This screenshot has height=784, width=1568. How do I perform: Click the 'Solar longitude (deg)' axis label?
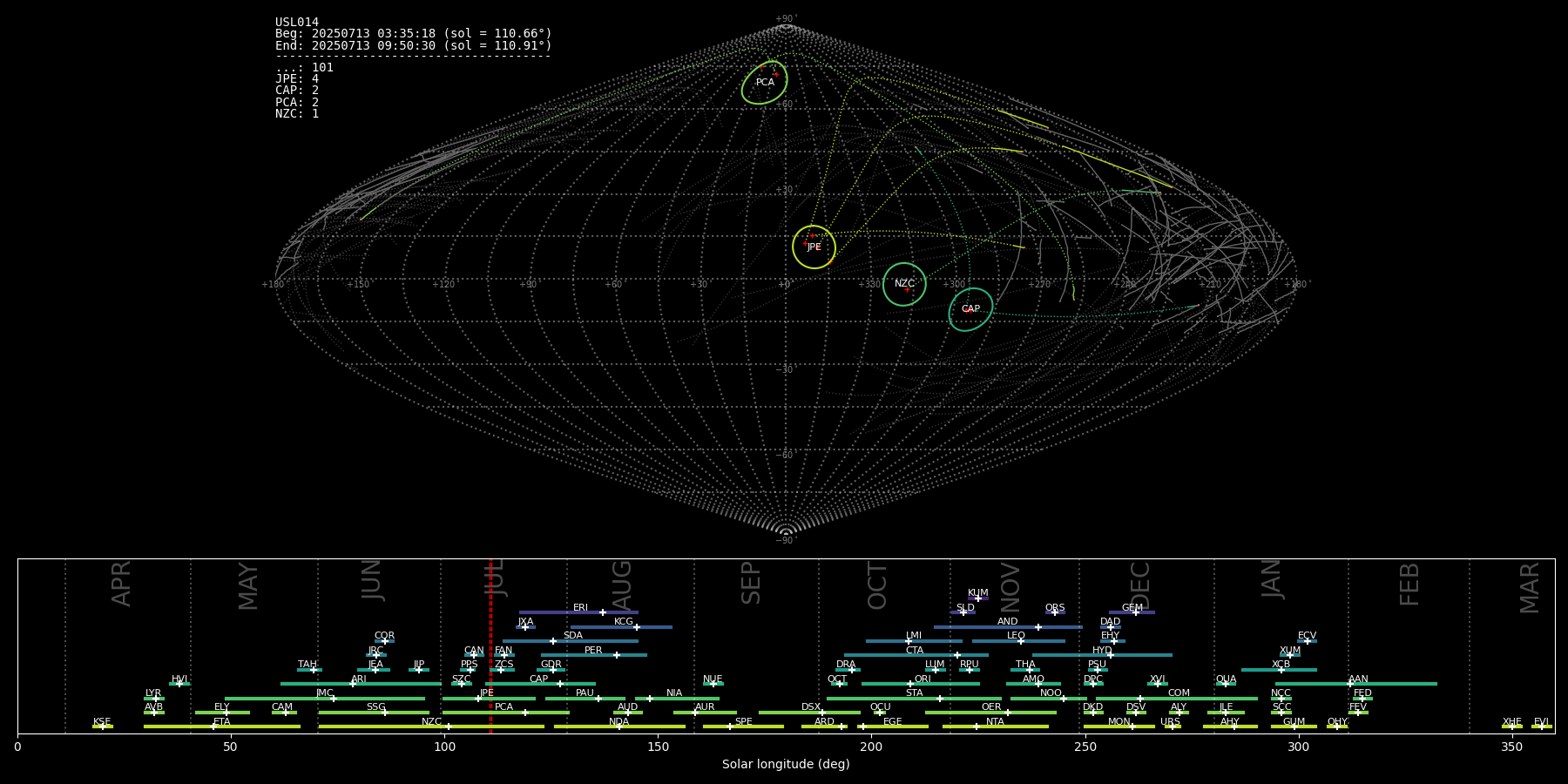point(786,764)
